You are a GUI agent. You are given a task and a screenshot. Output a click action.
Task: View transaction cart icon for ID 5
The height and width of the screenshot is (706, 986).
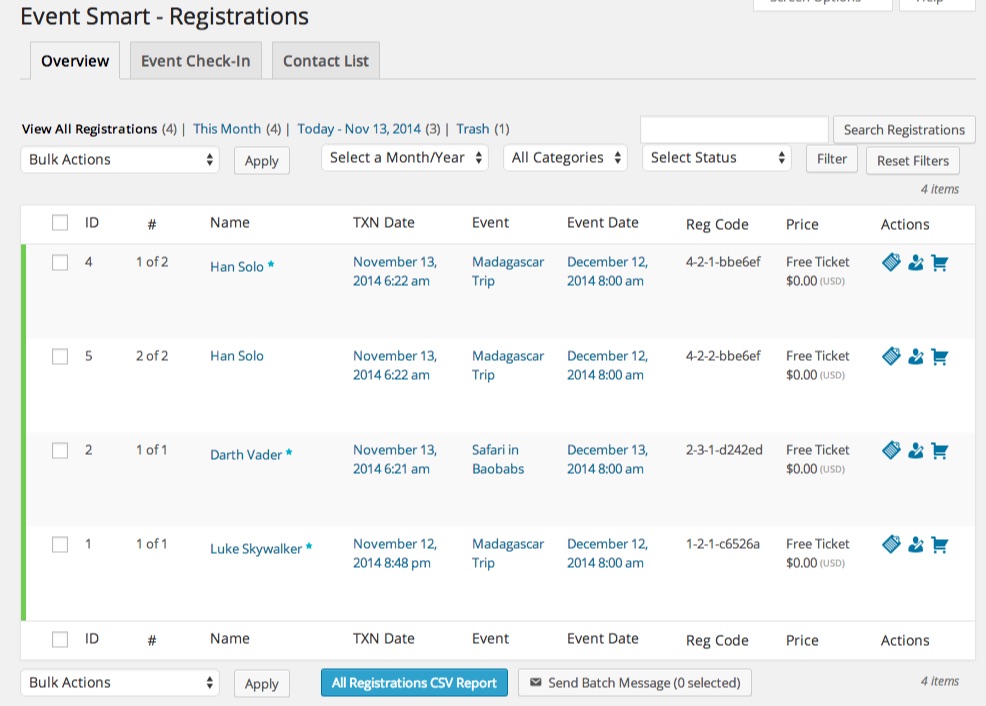point(939,357)
